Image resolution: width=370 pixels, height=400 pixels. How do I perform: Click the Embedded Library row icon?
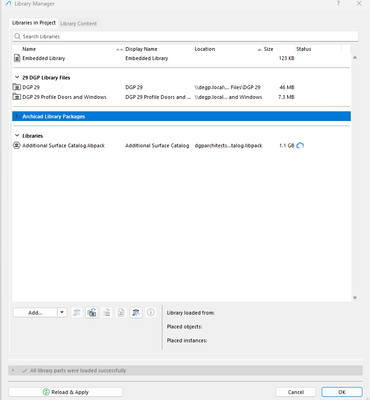(x=17, y=58)
